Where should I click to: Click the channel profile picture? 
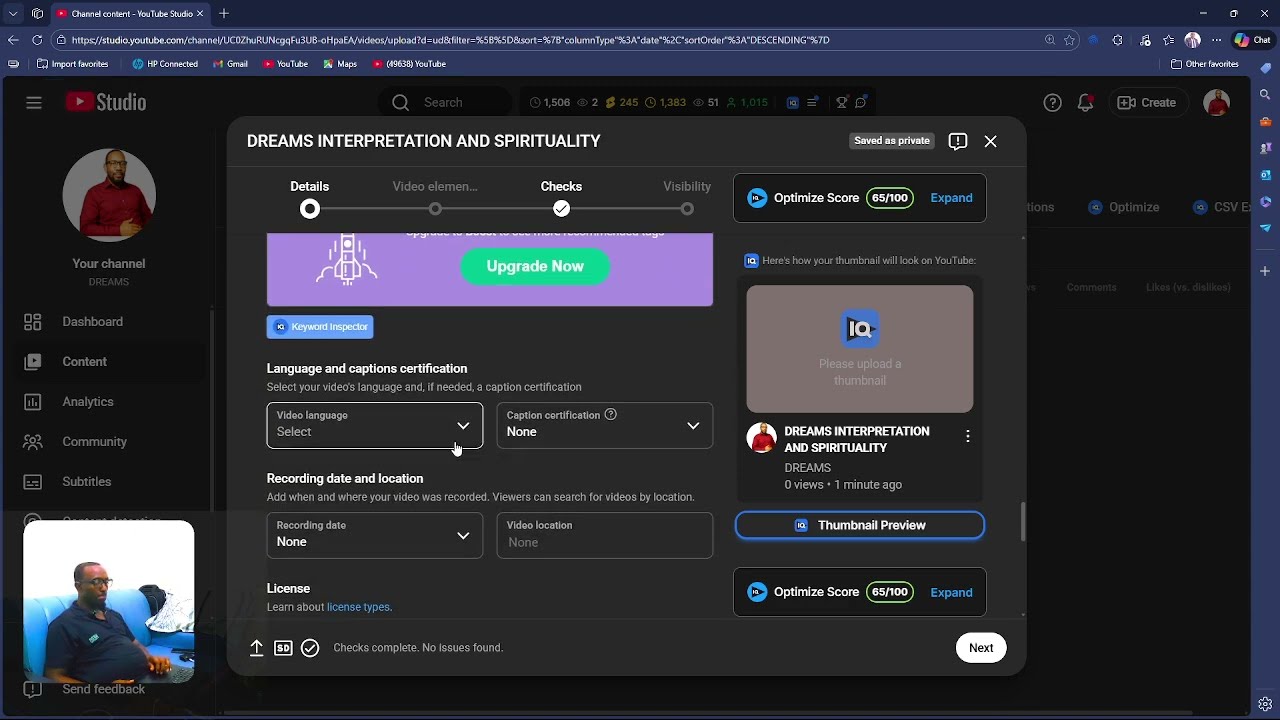click(109, 195)
